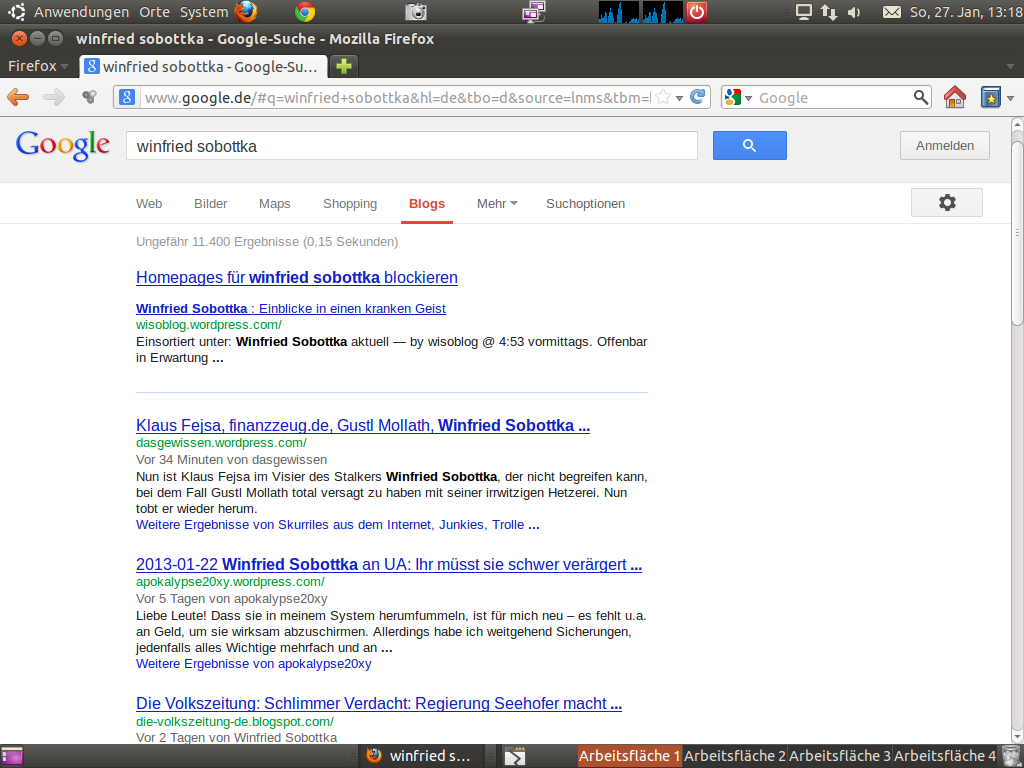Launch Chrome from the top panel icon

point(305,12)
